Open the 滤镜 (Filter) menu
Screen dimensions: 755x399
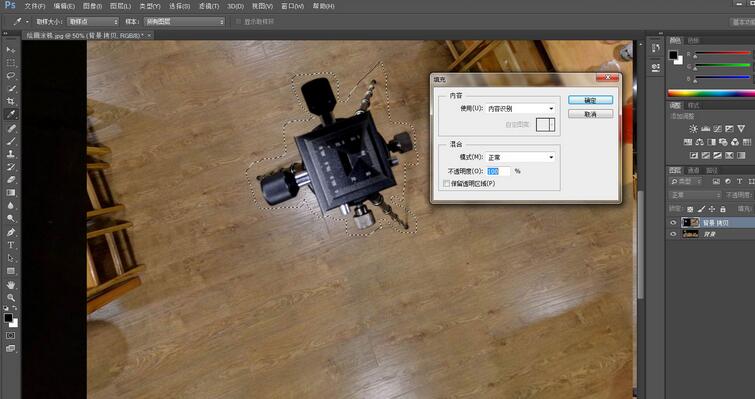pos(208,6)
